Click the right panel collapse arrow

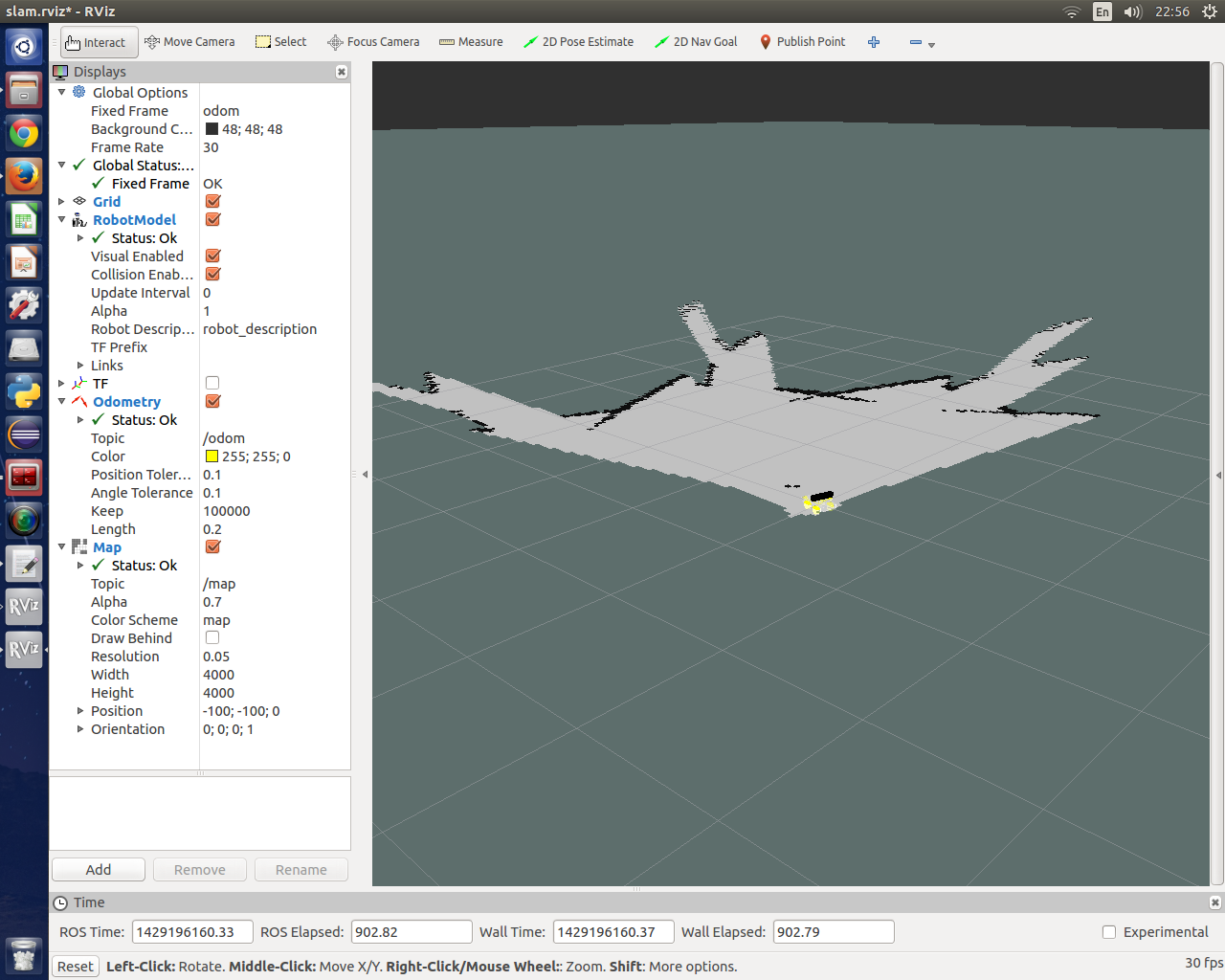click(1218, 475)
